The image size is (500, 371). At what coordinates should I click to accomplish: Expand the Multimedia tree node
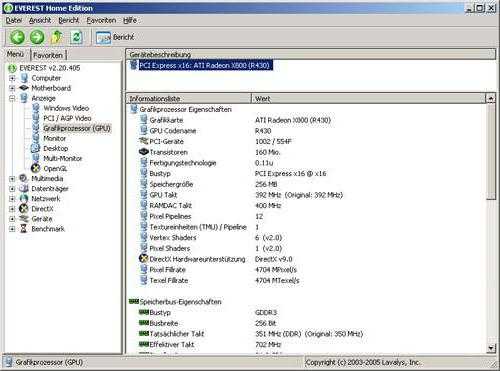12,179
